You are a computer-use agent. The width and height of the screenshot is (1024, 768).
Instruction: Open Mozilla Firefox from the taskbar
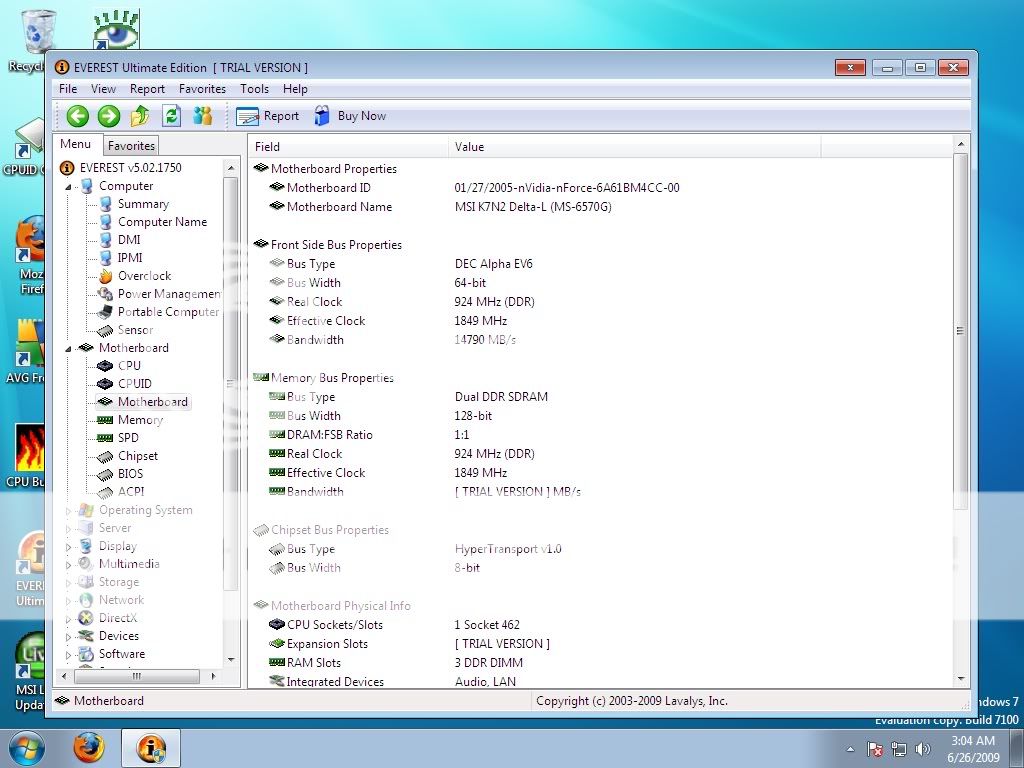click(x=89, y=746)
